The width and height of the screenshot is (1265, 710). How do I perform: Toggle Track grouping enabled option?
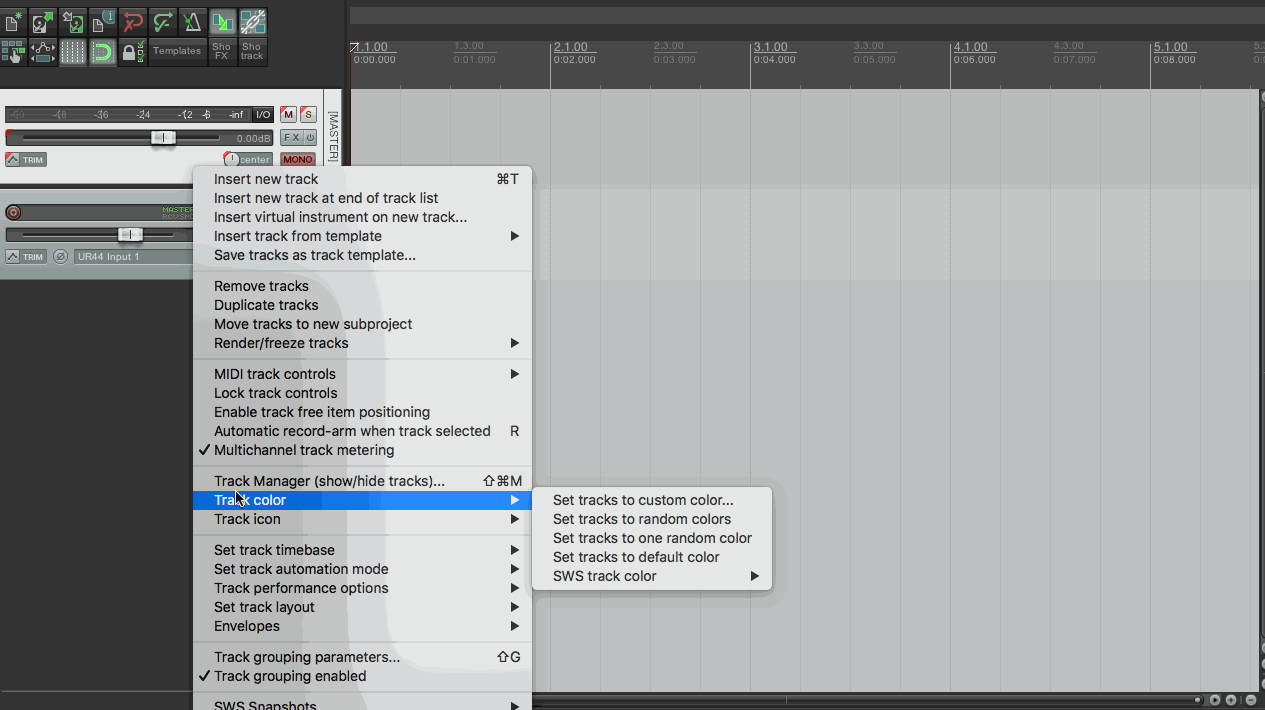[290, 676]
